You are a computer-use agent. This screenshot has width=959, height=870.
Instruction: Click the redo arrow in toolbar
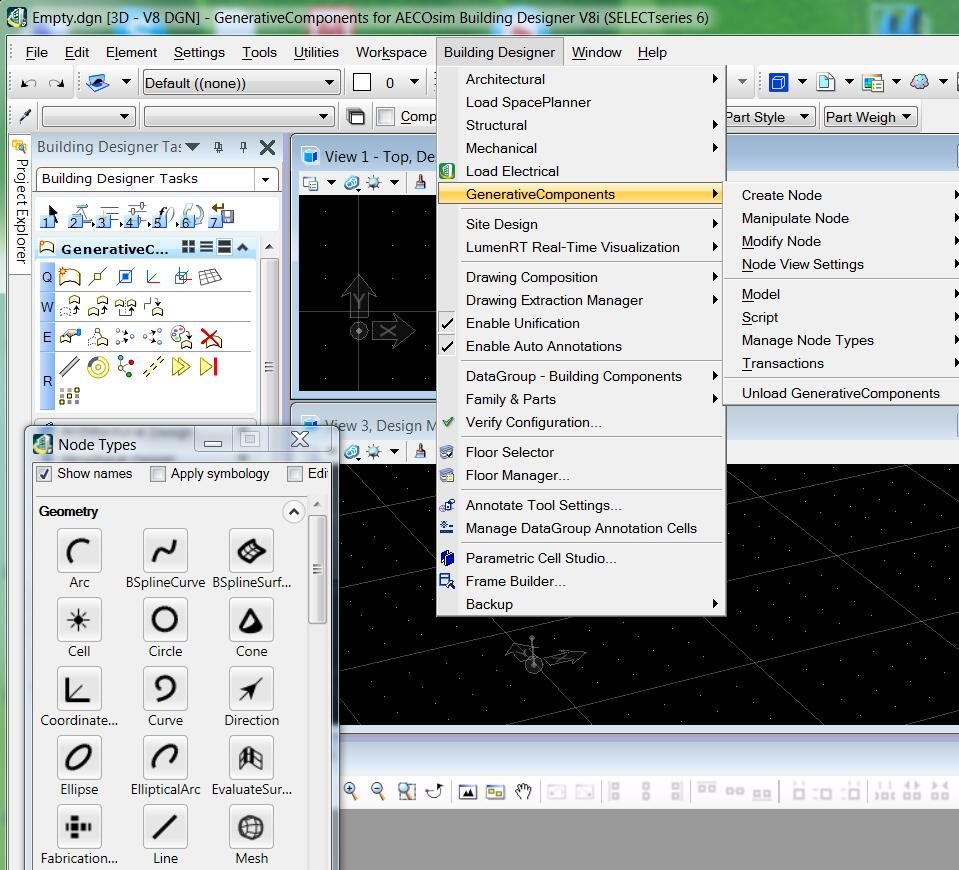click(x=56, y=83)
